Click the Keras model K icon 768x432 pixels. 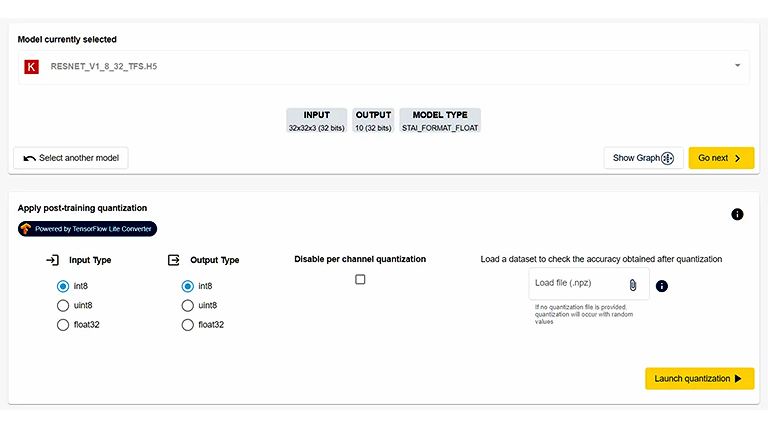(31, 66)
